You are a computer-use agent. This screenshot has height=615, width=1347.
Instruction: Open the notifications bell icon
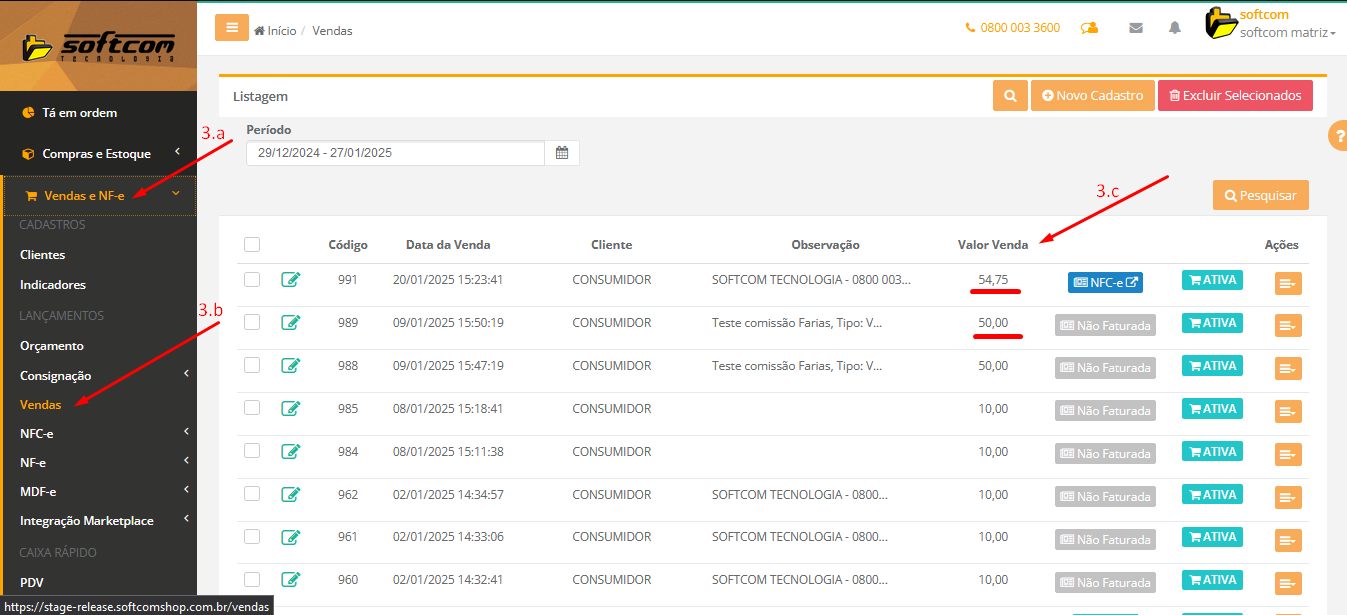[x=1175, y=28]
